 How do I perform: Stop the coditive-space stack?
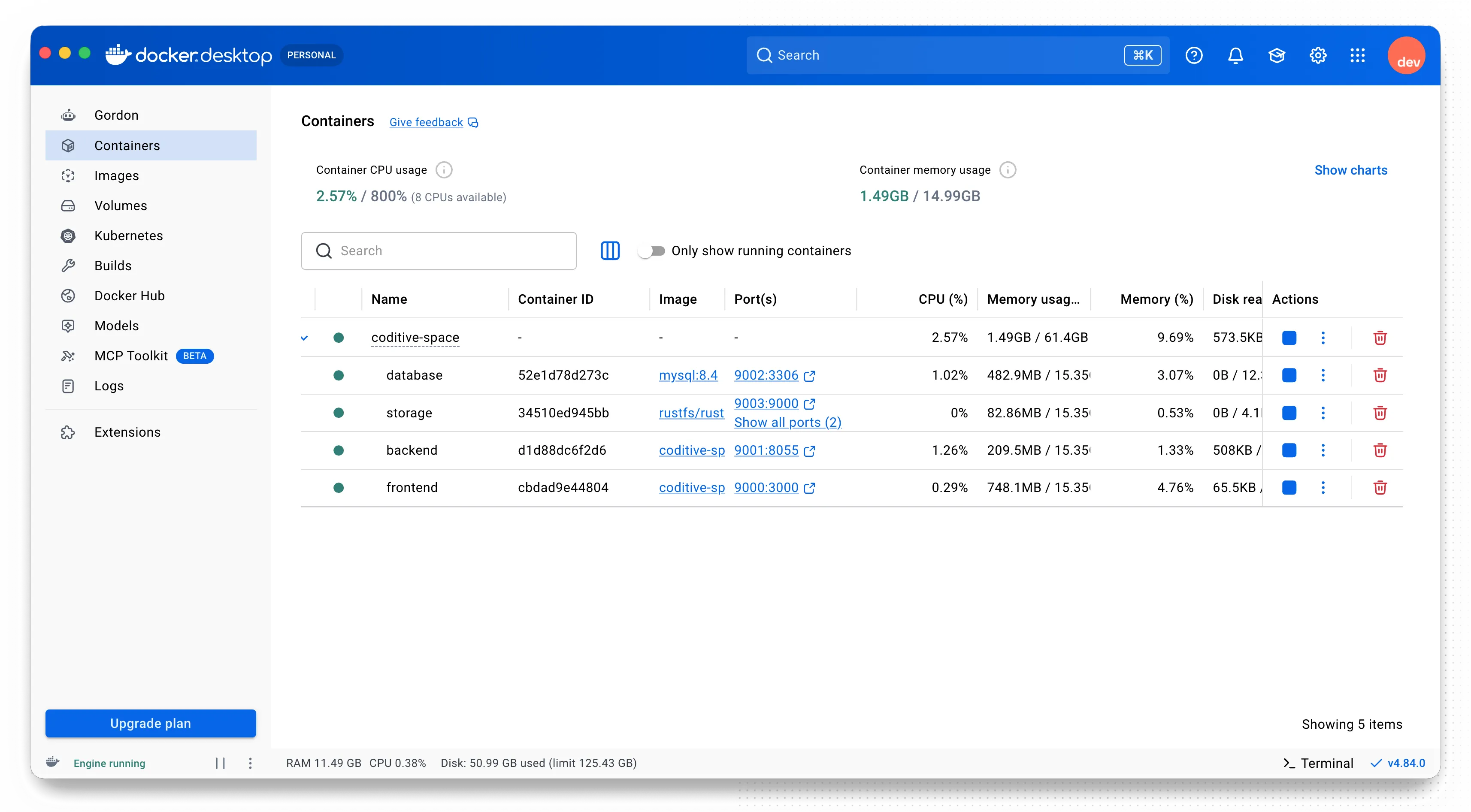(1289, 337)
